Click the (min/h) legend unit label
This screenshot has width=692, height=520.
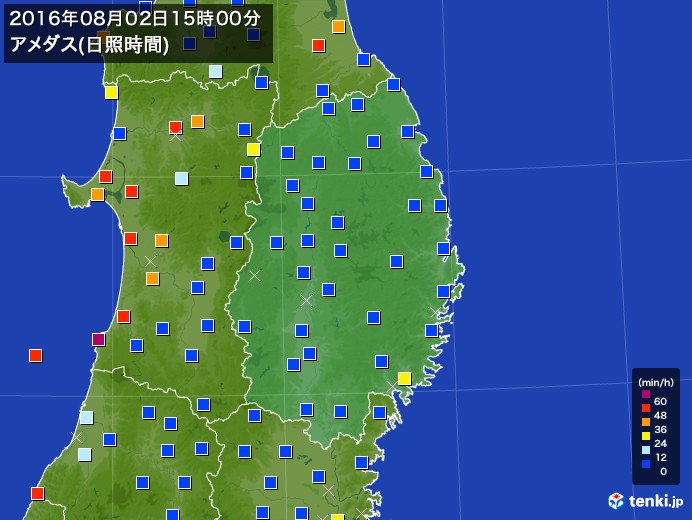656,383
